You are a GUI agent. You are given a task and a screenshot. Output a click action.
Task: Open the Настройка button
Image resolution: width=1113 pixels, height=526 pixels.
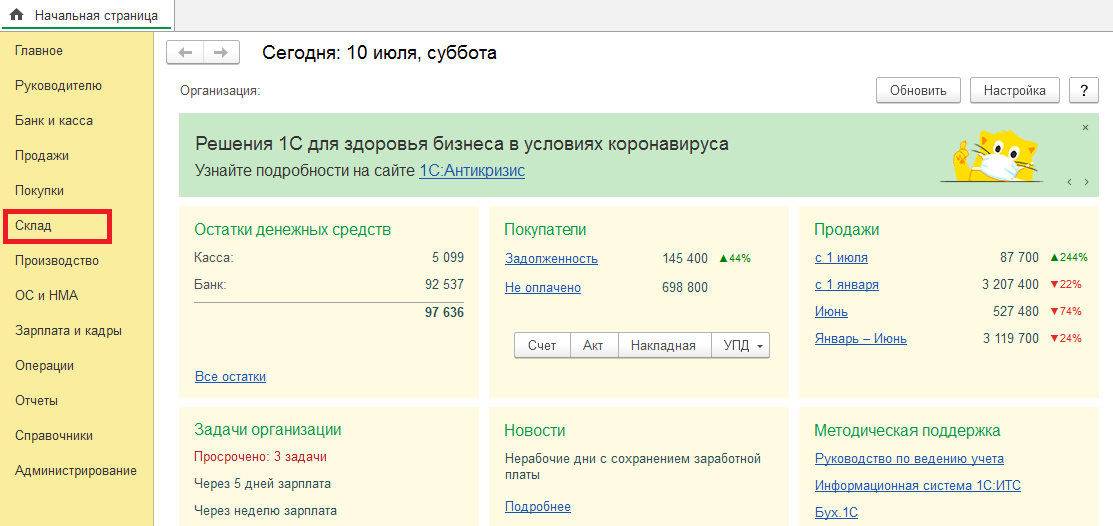(1014, 90)
